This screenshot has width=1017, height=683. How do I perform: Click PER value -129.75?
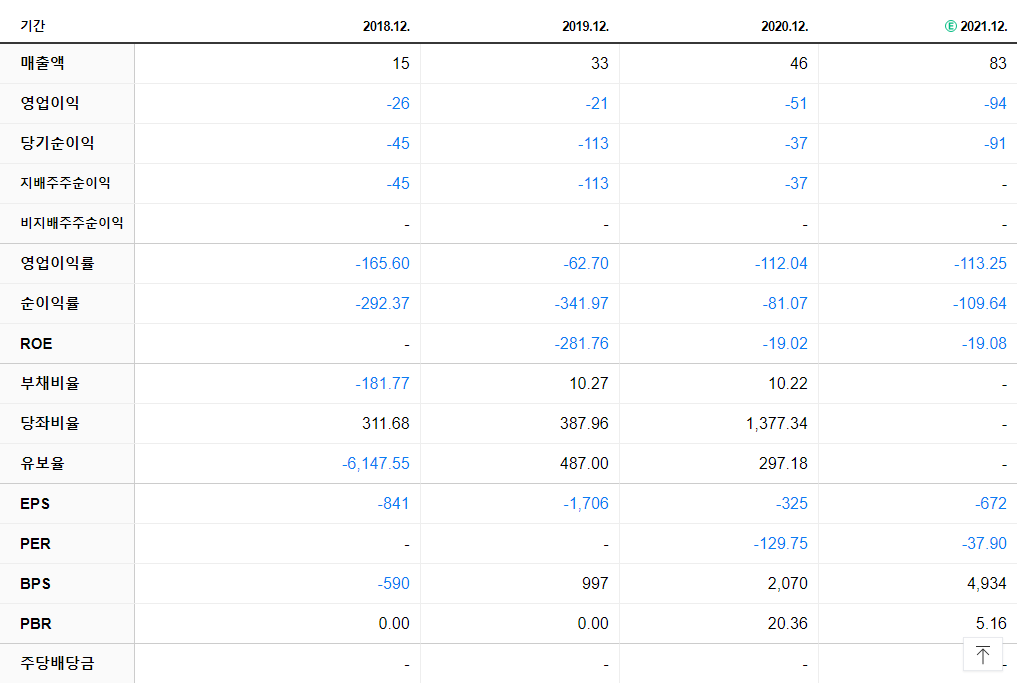pos(781,544)
